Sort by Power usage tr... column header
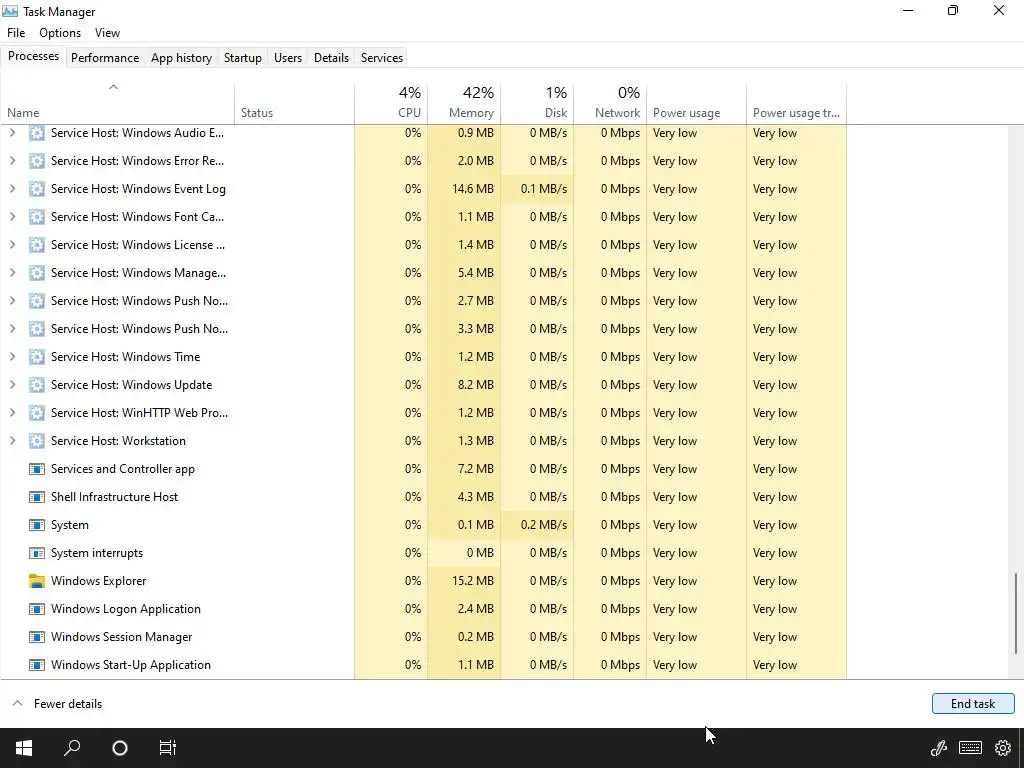 pos(797,103)
